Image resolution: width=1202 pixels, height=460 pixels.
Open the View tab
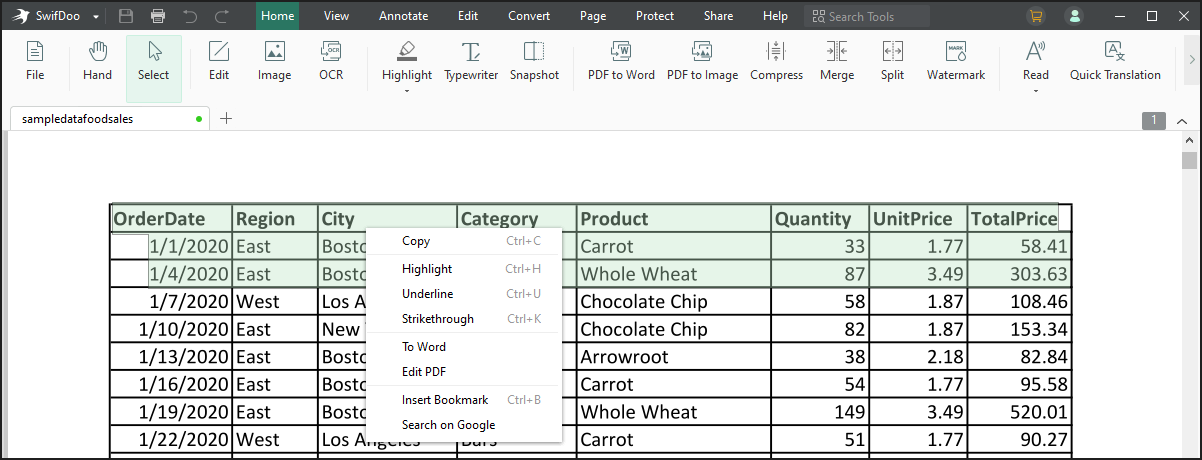point(337,16)
